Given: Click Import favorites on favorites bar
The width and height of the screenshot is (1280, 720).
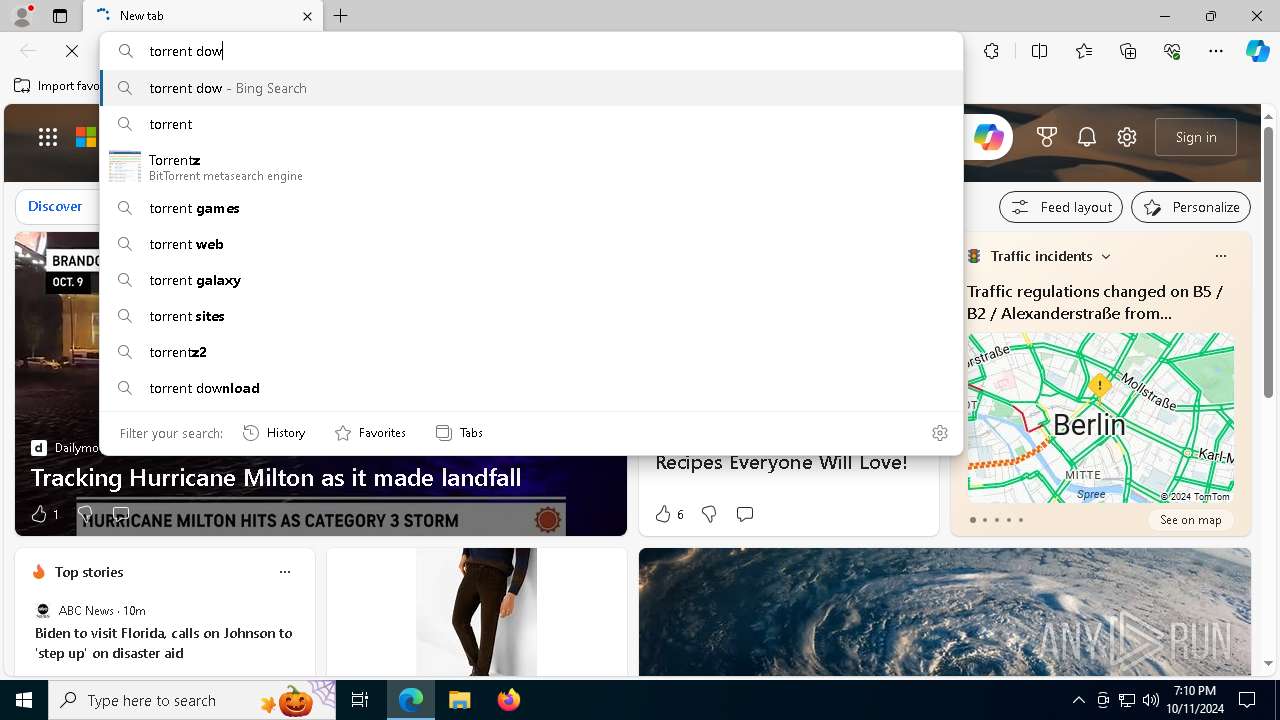Looking at the screenshot, I should click(57, 86).
